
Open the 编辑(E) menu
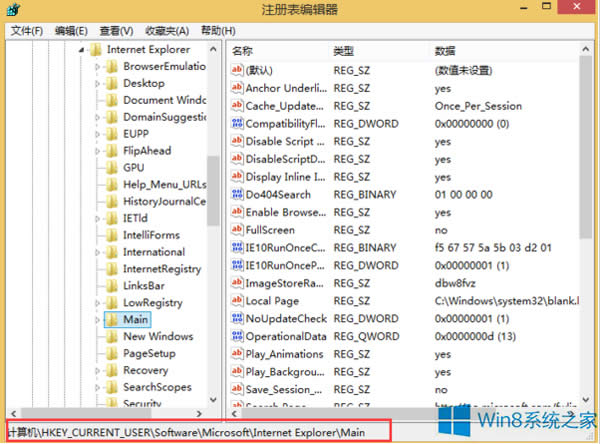pyautogui.click(x=71, y=31)
